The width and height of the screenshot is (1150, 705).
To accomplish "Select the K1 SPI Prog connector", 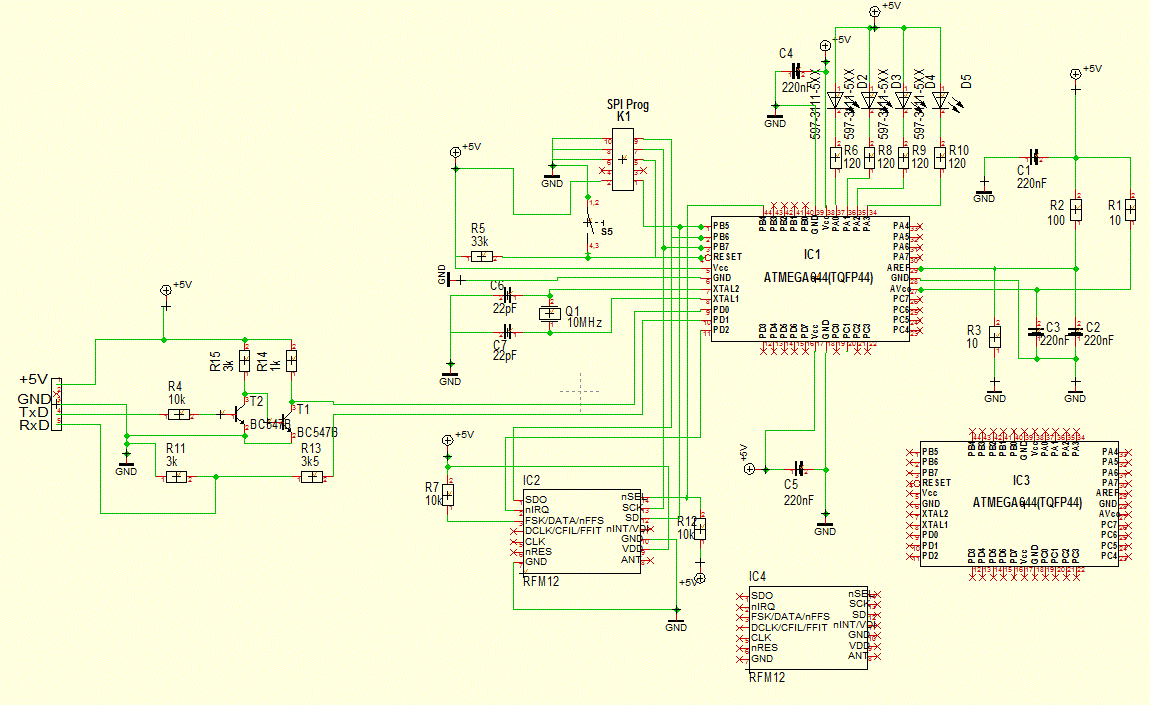I will pyautogui.click(x=623, y=159).
